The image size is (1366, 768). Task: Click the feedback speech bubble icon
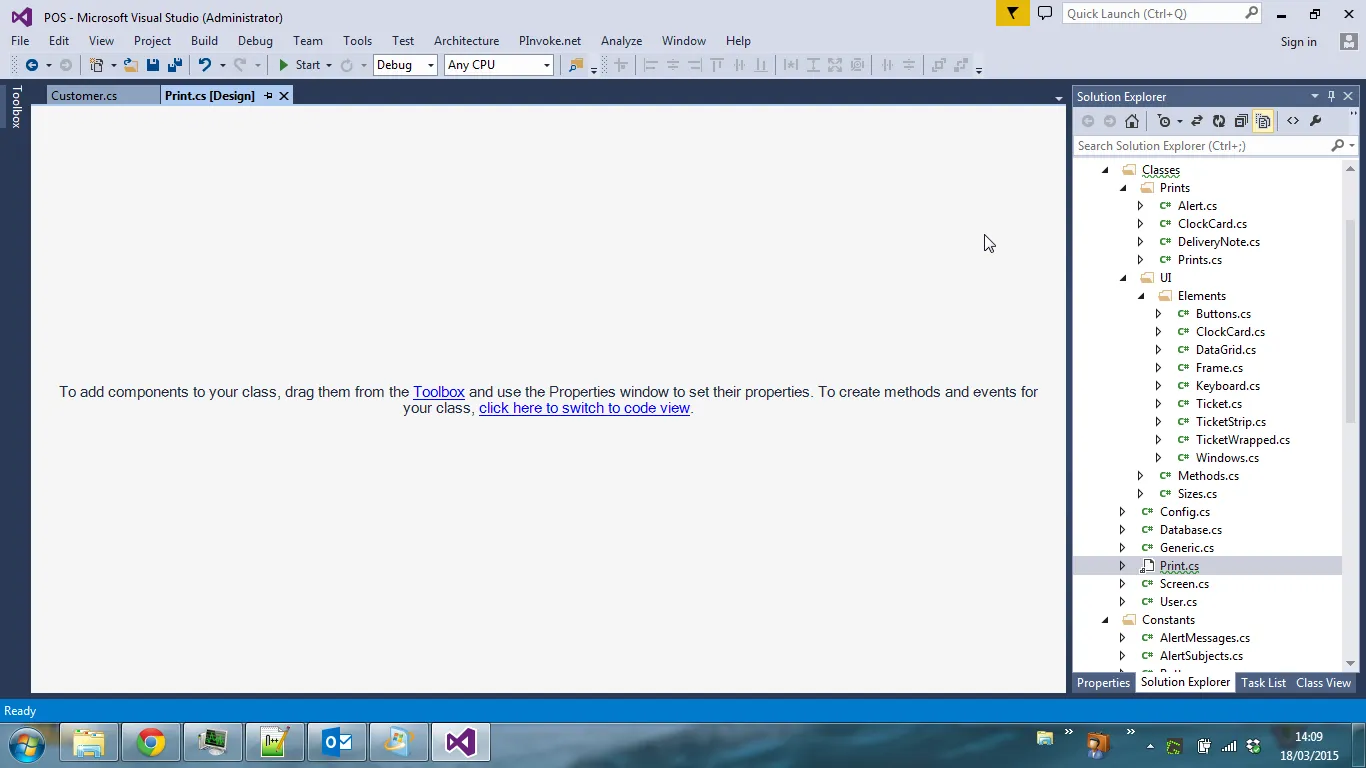(1045, 13)
